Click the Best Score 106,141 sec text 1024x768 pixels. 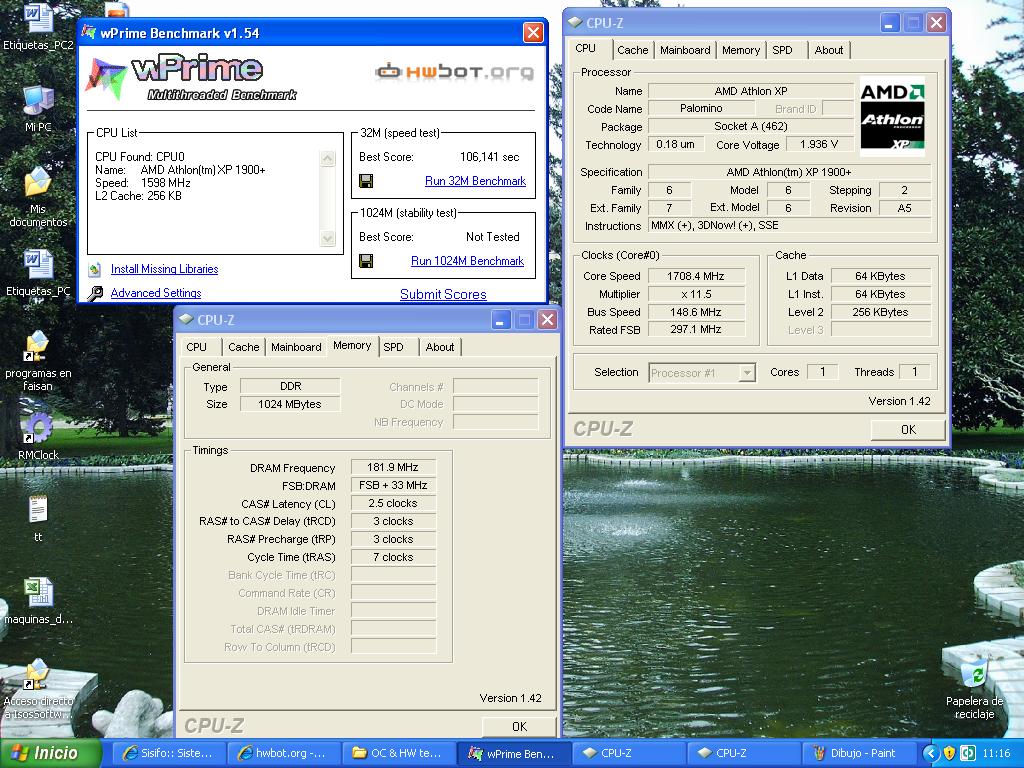tap(490, 157)
